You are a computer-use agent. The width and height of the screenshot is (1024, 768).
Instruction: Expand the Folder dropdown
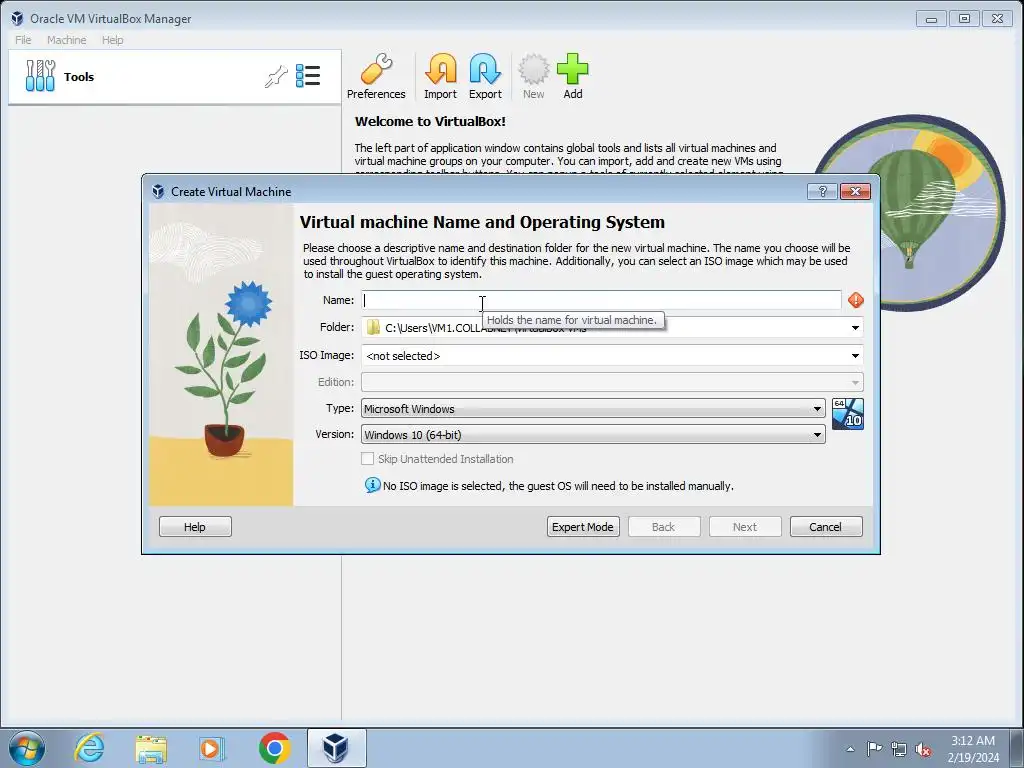coord(855,327)
